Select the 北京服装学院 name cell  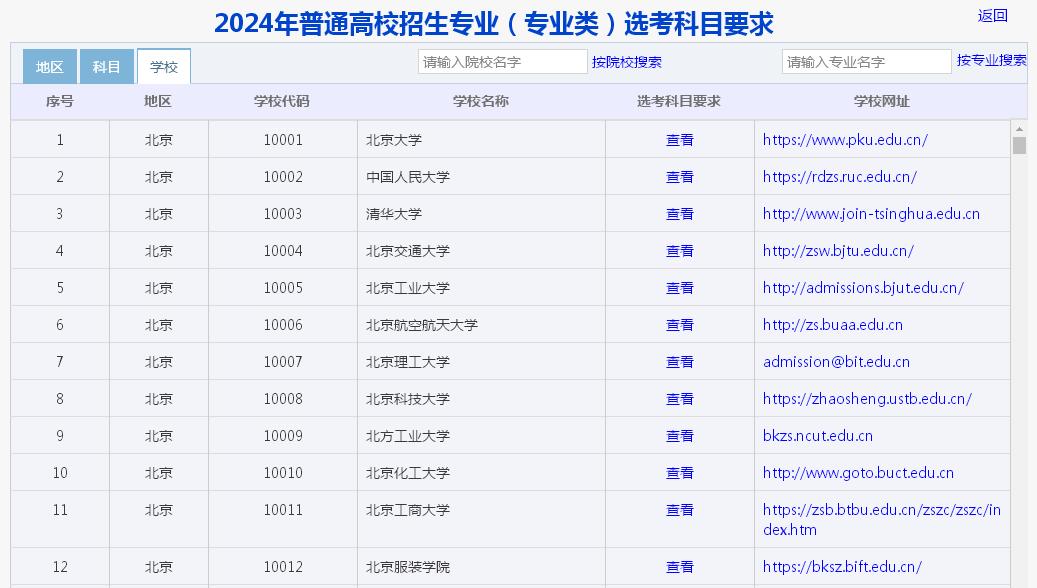481,567
